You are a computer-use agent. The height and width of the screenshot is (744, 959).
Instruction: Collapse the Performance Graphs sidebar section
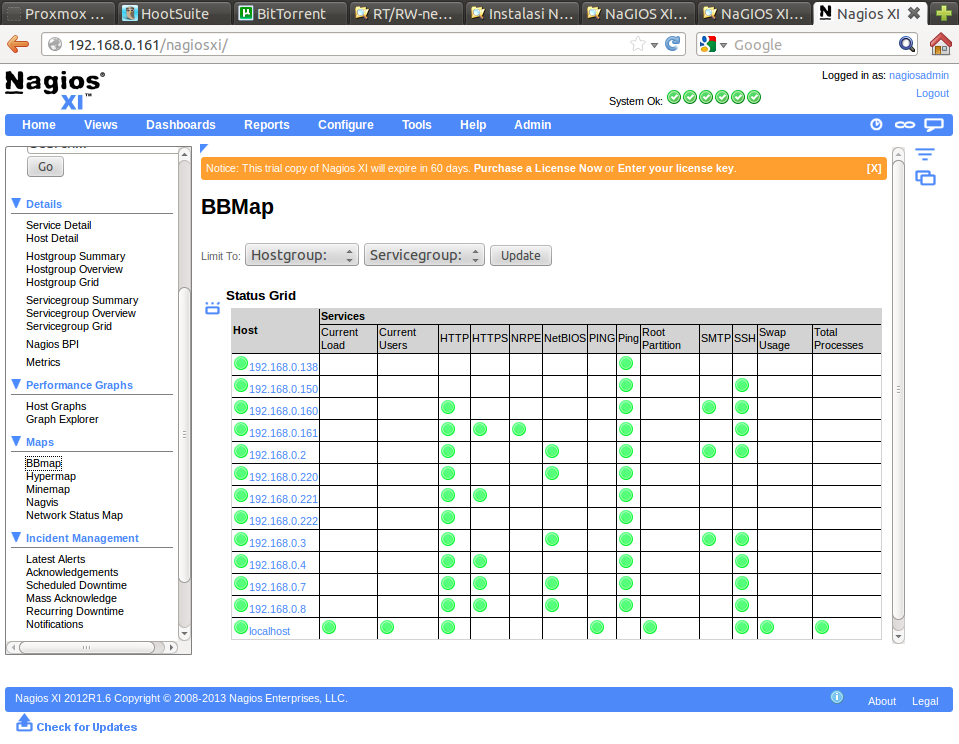16,385
